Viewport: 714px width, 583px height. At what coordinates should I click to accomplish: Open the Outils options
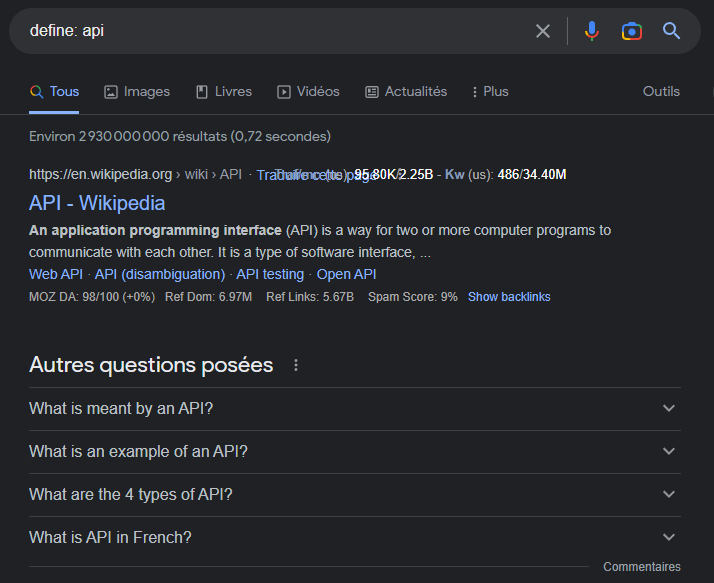pyautogui.click(x=661, y=92)
